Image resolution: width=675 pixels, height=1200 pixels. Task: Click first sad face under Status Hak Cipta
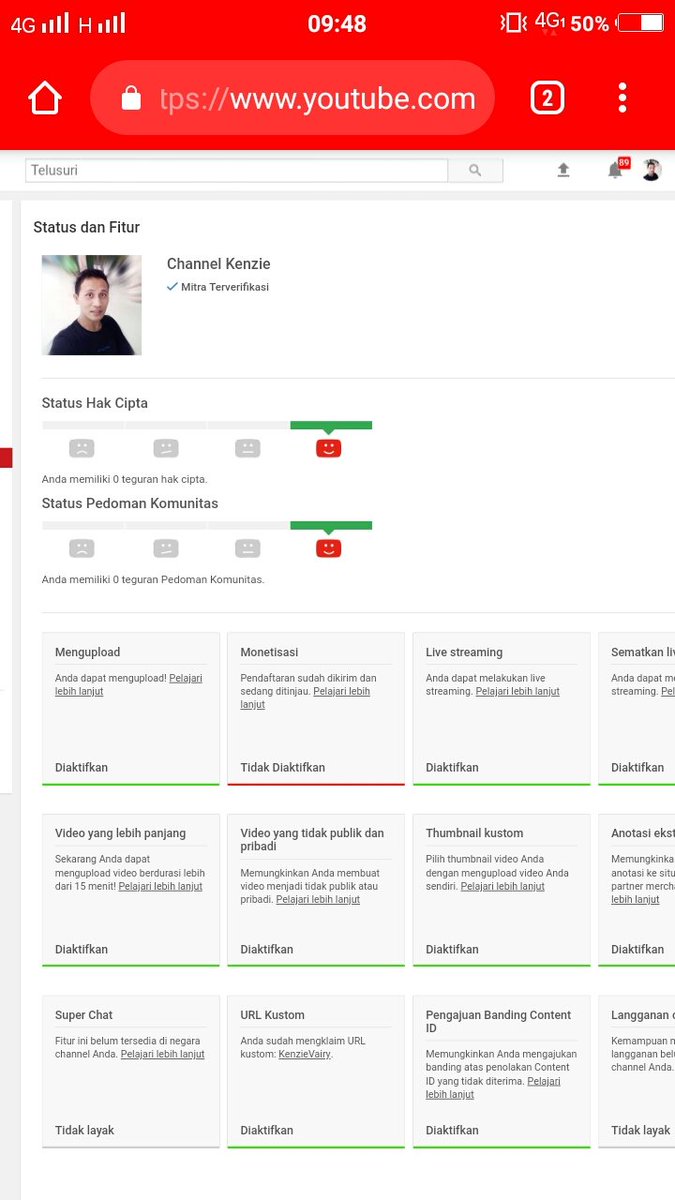[82, 449]
